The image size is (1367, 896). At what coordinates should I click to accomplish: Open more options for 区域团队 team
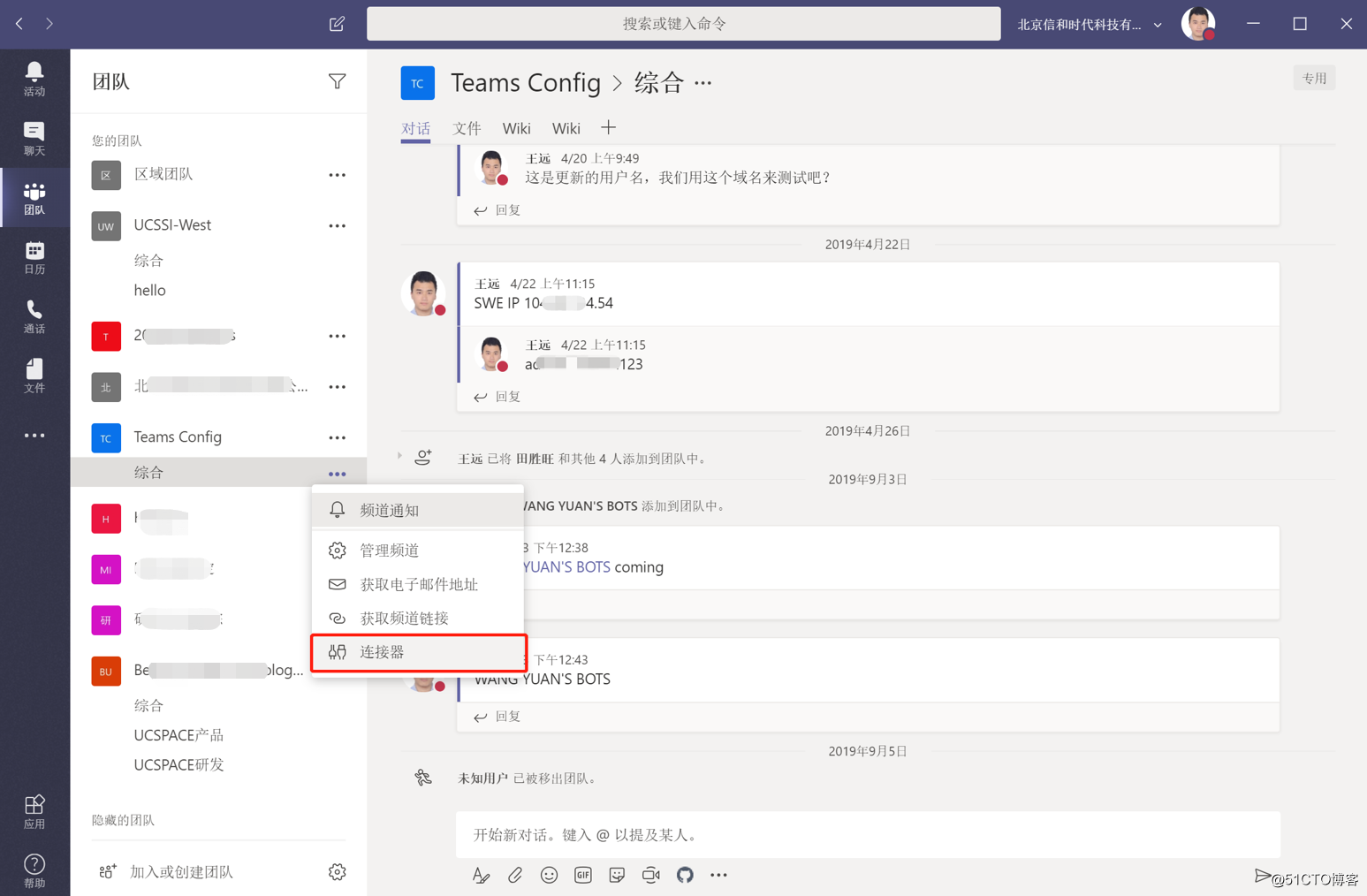coord(337,175)
